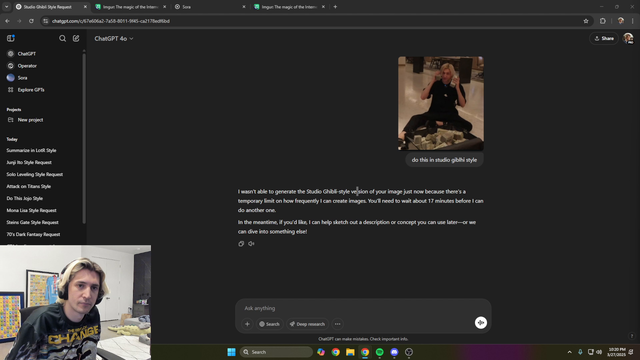
Task: Switch to the last Imgur browser tab
Action: 289,7
